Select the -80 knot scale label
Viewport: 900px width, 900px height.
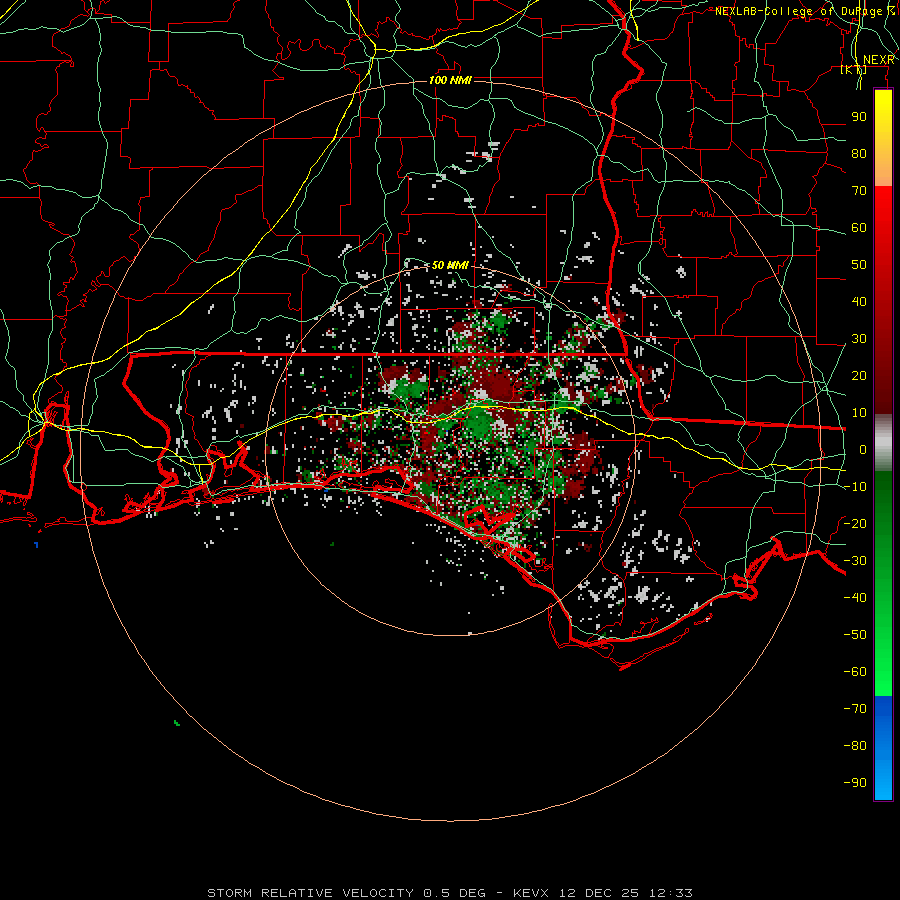click(855, 746)
